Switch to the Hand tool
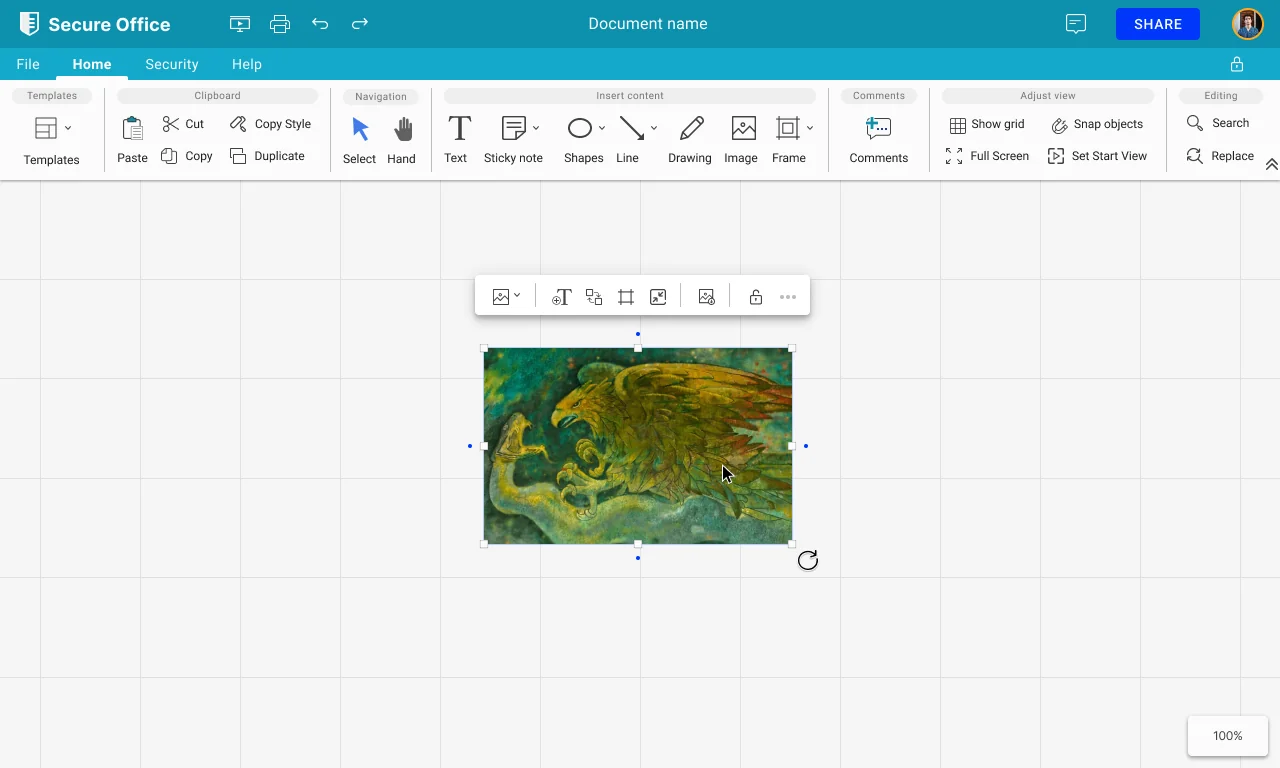 click(401, 140)
